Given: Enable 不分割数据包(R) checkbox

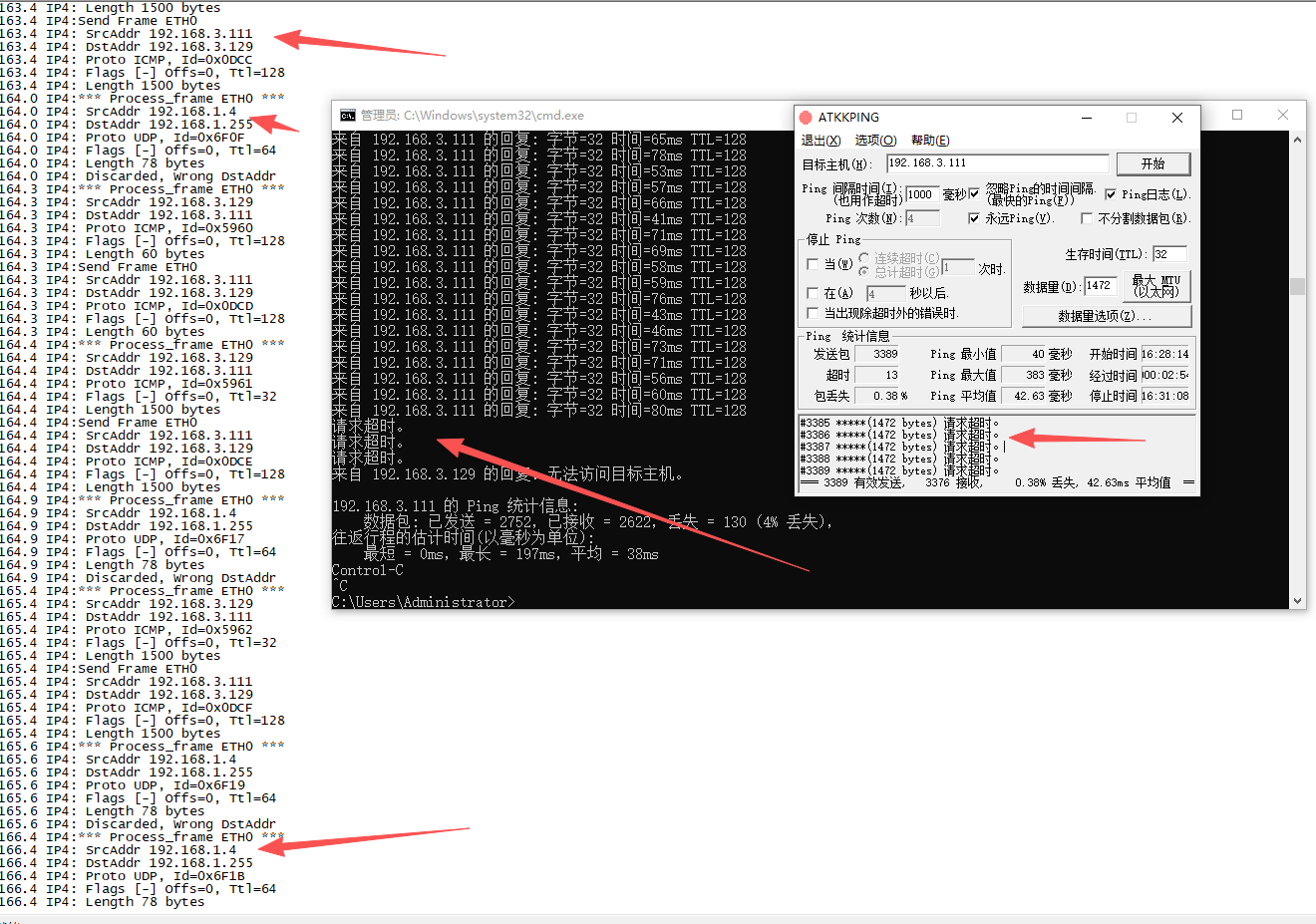Looking at the screenshot, I should pyautogui.click(x=1088, y=218).
